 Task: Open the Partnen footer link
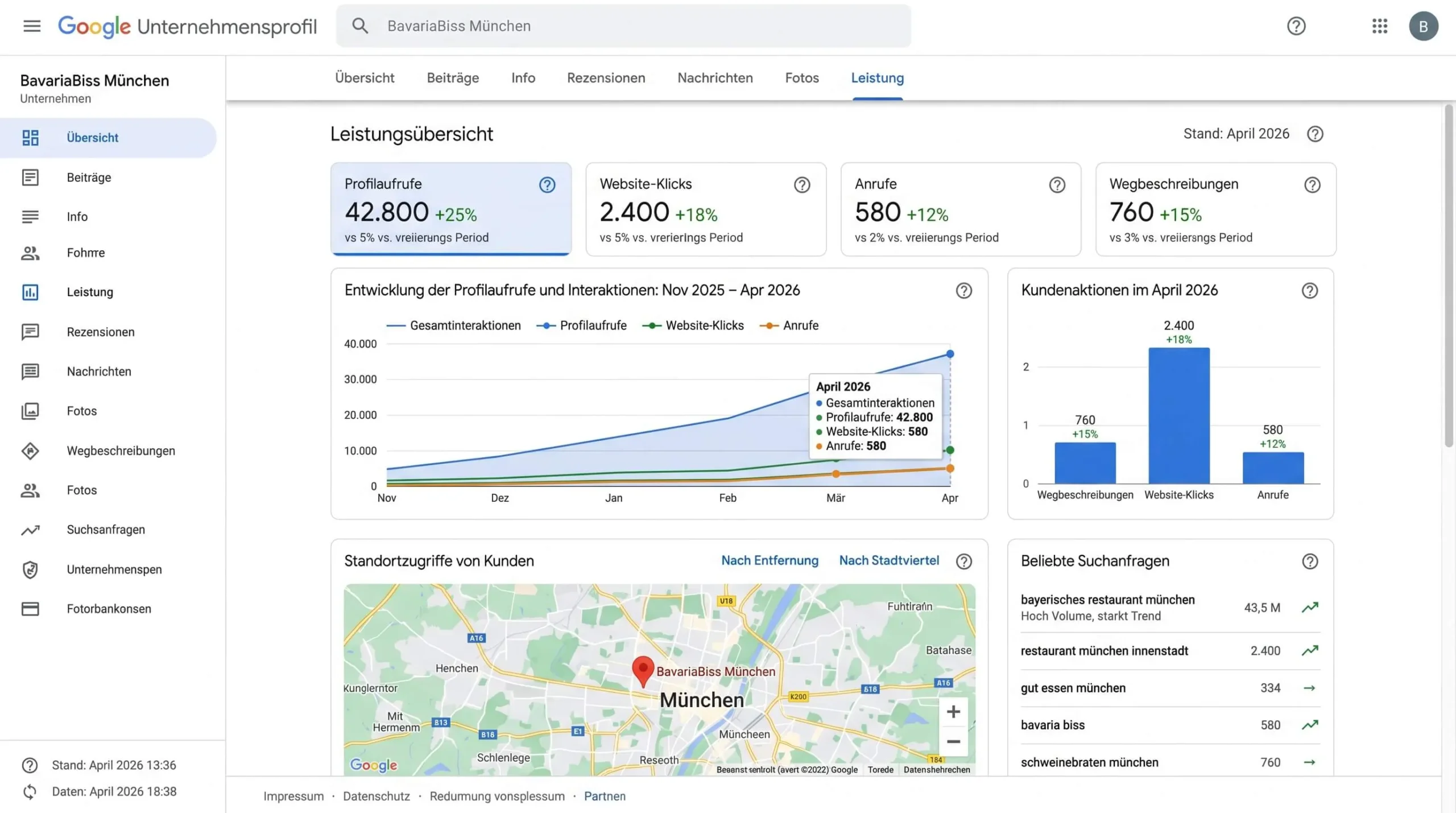pyautogui.click(x=605, y=796)
